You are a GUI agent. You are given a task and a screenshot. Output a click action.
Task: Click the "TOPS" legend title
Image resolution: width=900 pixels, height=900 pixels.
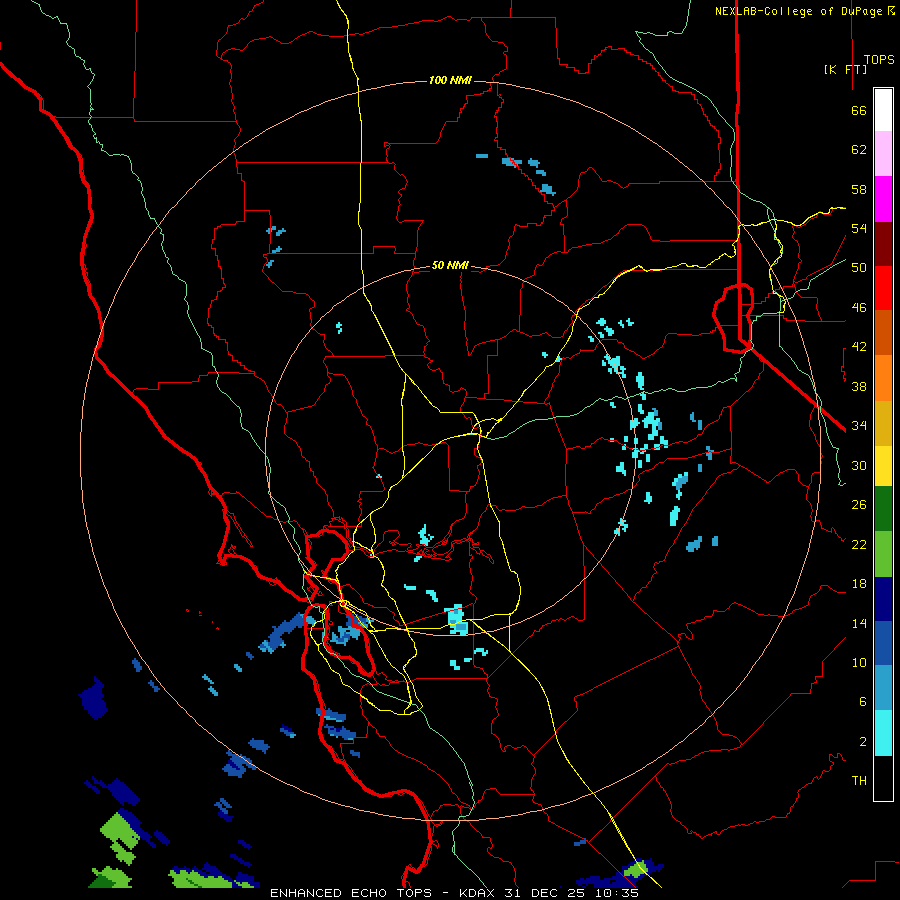click(879, 60)
